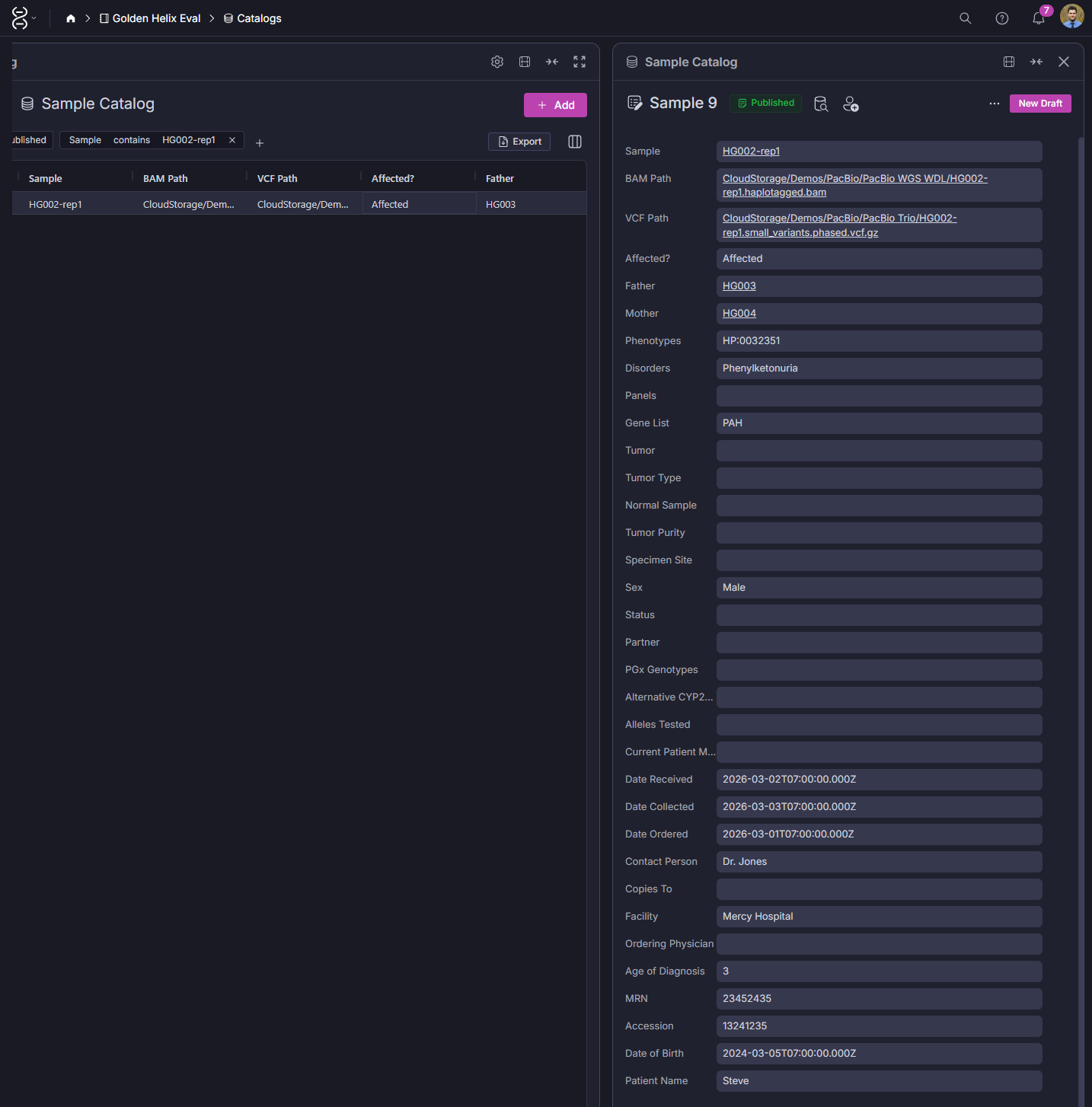Open the notifications bell
Viewport: 1092px width, 1107px height.
point(1038,18)
